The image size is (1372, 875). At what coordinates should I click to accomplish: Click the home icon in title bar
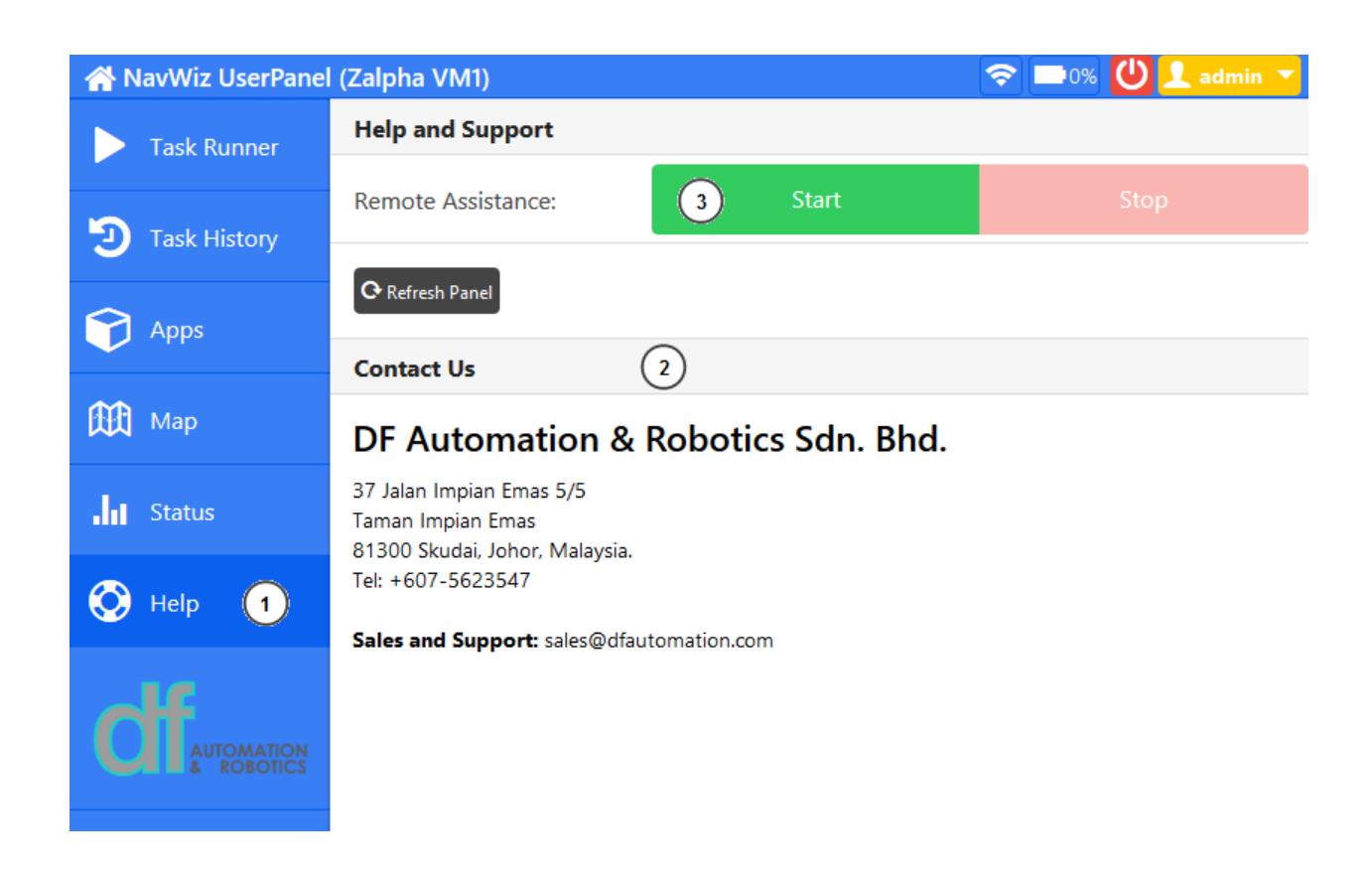tap(100, 78)
